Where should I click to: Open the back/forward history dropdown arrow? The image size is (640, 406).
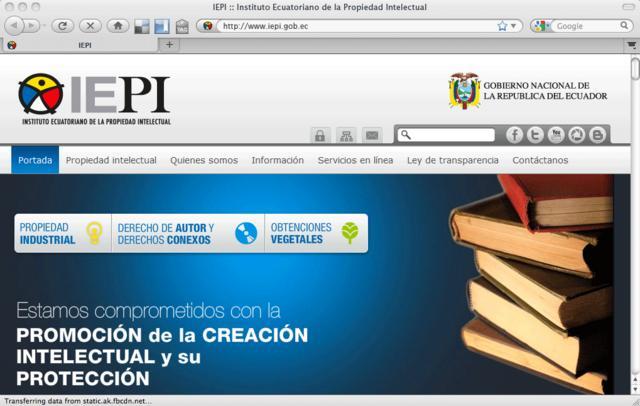[x=44, y=26]
